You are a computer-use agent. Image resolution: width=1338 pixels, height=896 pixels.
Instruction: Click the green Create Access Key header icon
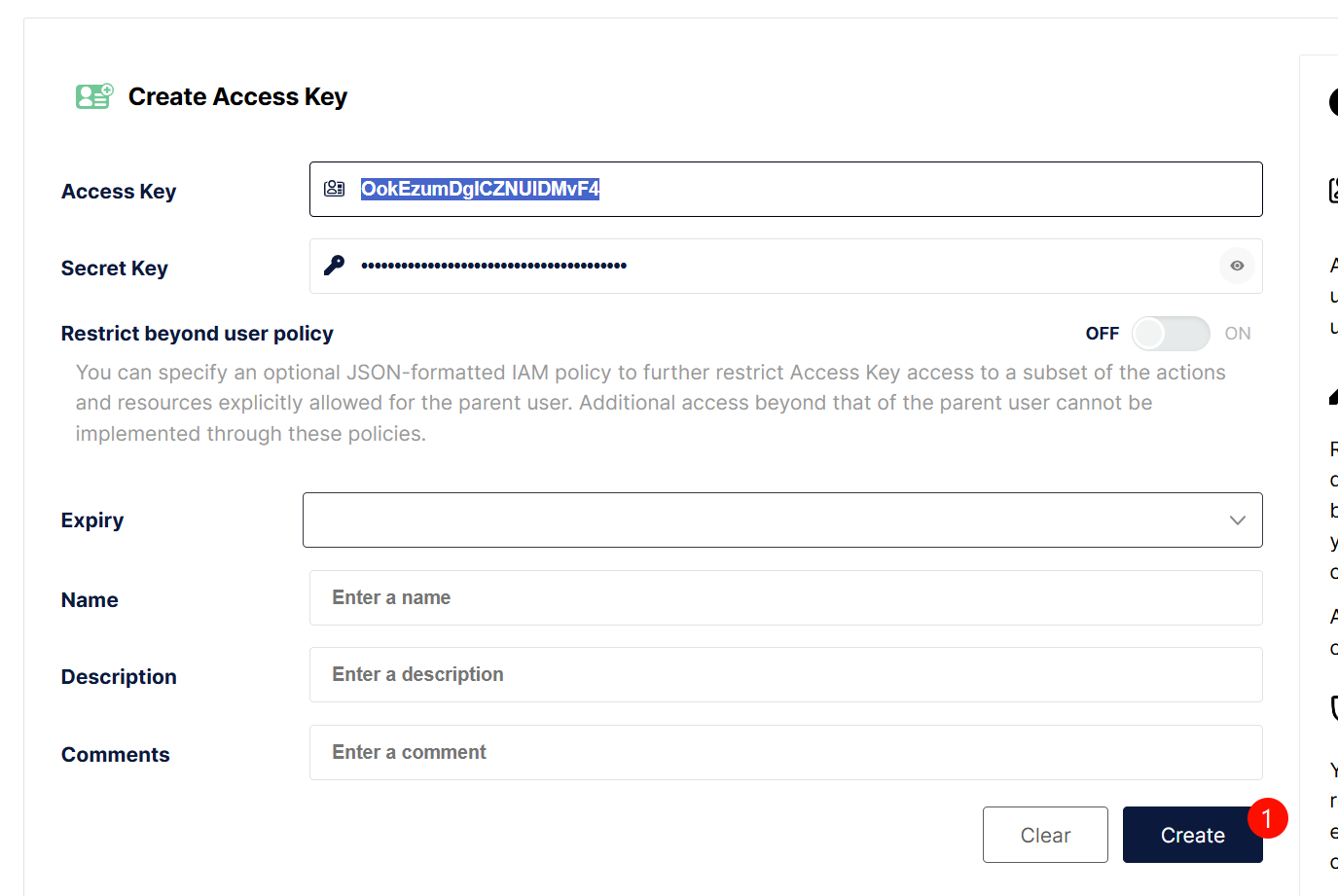click(94, 96)
